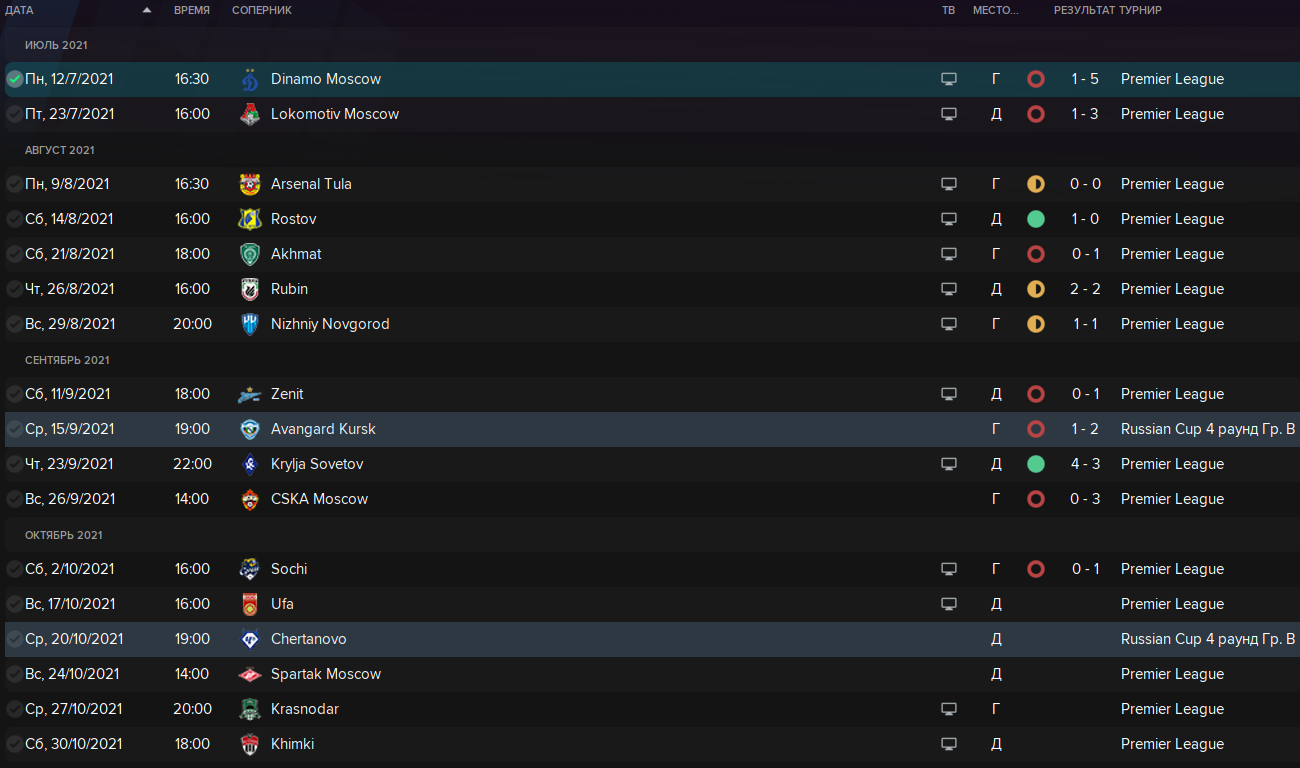Click the Spartak Moscow club badge

(250, 675)
